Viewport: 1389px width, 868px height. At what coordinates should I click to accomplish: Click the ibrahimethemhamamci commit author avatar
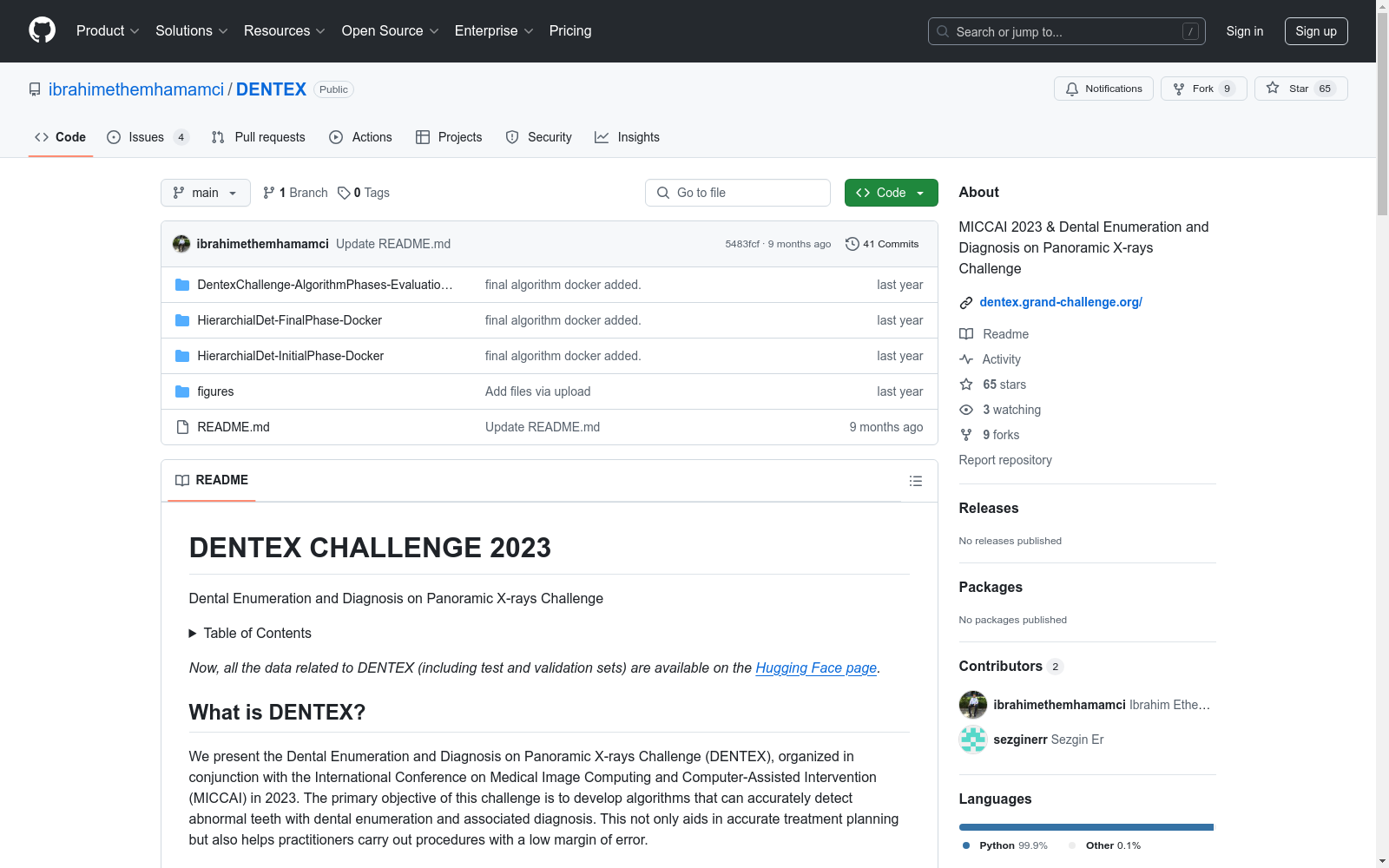[181, 244]
